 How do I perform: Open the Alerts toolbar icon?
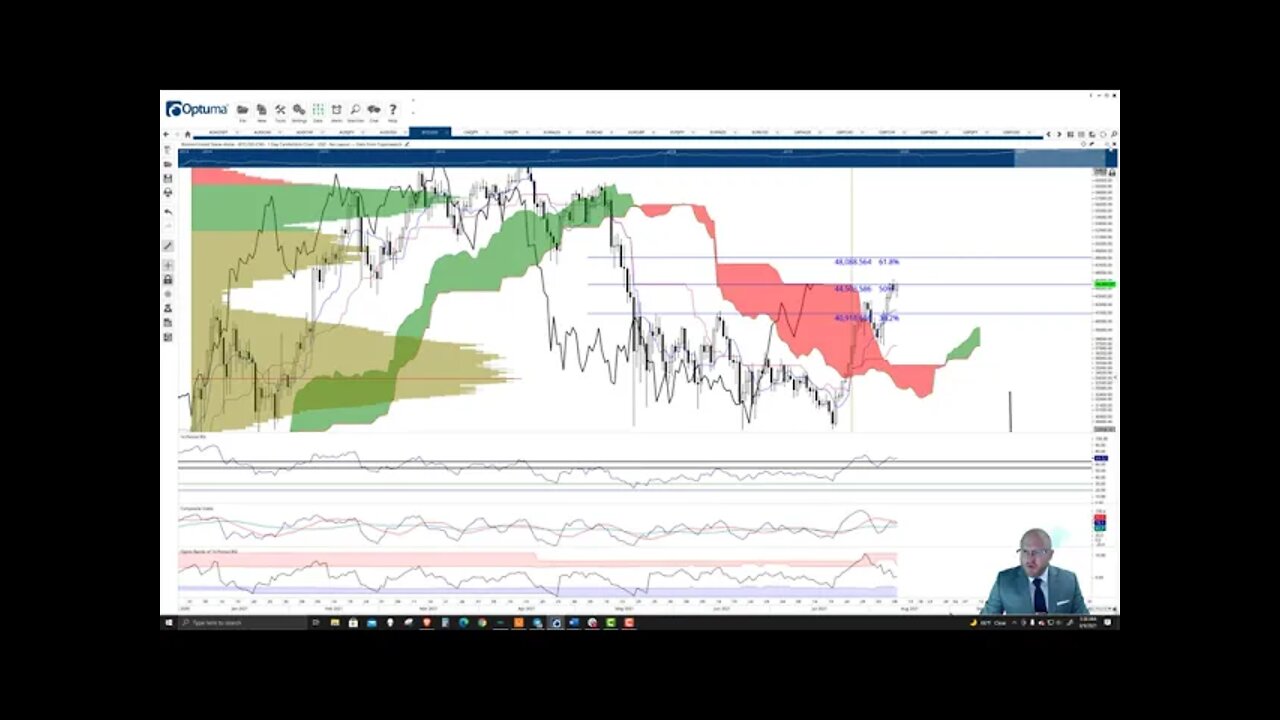coord(336,111)
